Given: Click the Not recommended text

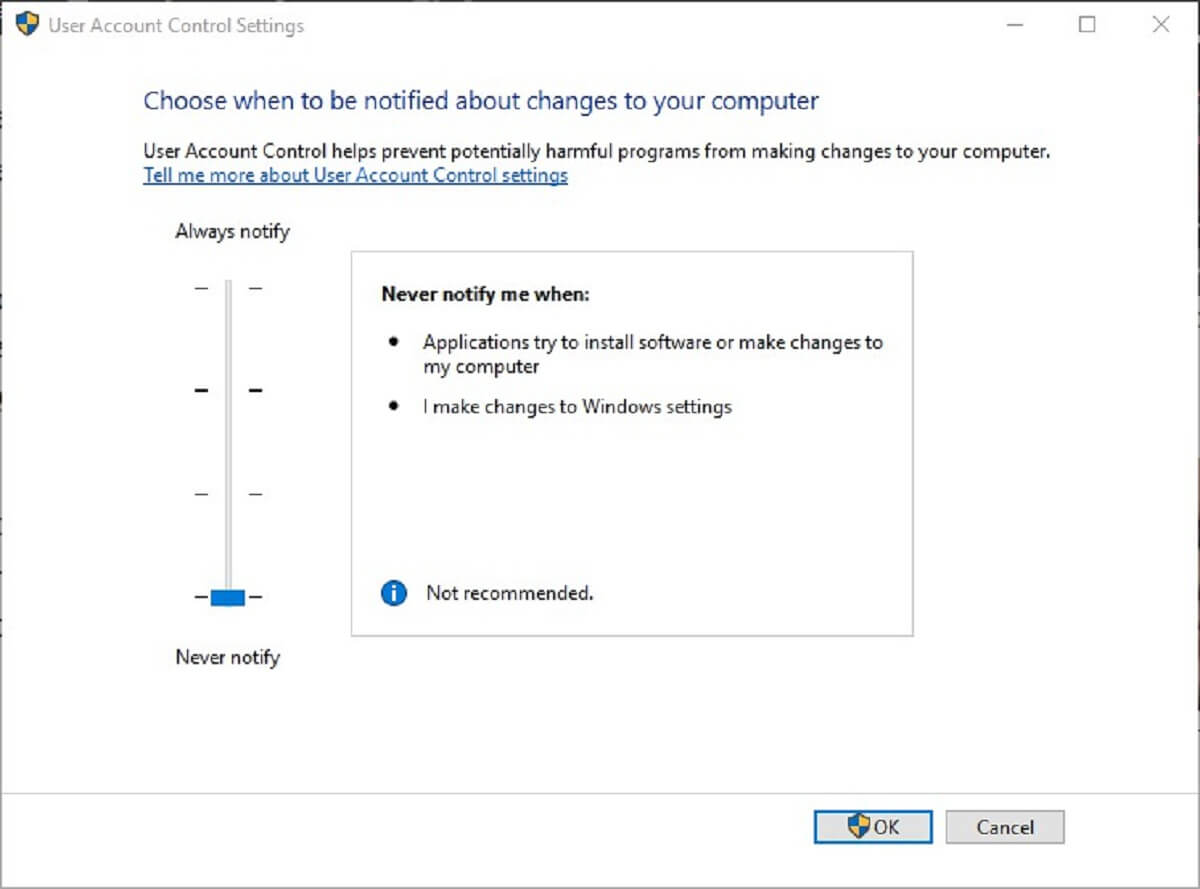Looking at the screenshot, I should pyautogui.click(x=509, y=592).
